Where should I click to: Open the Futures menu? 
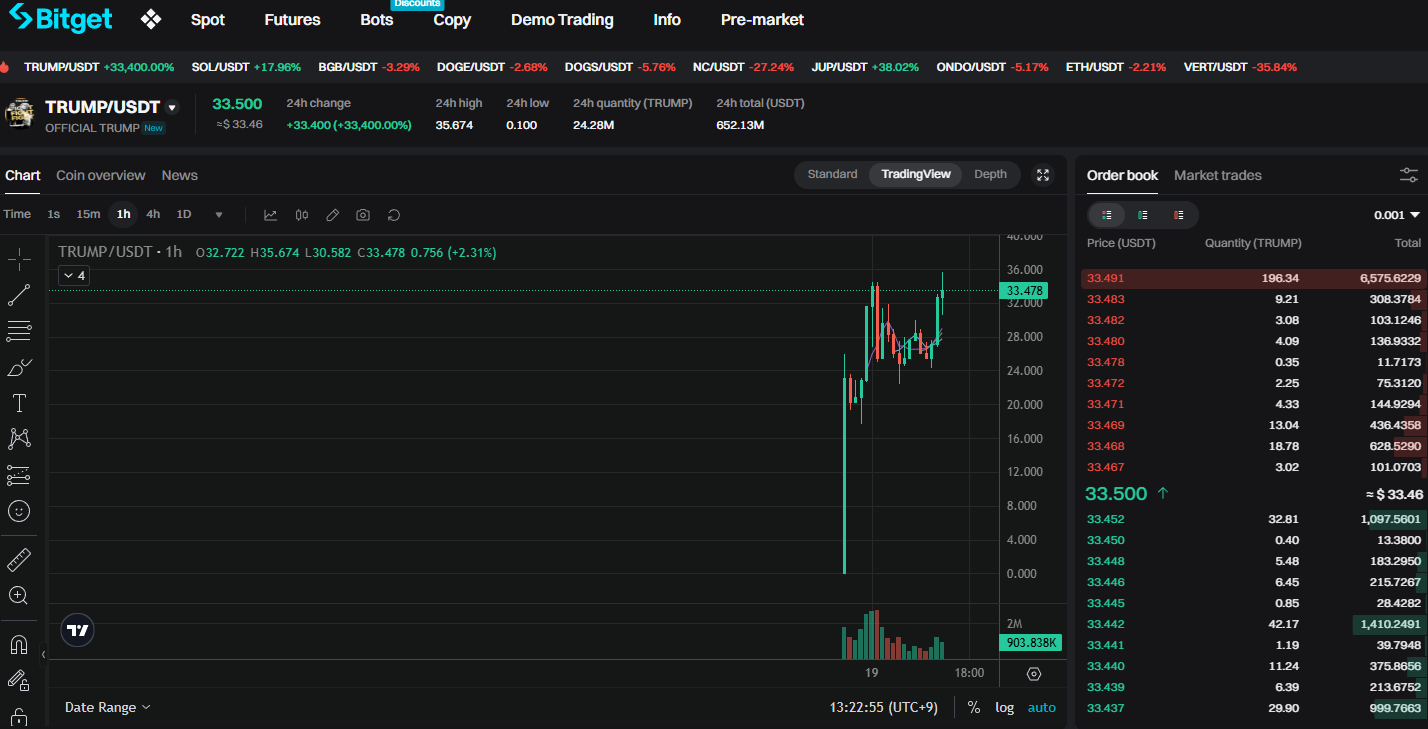click(x=292, y=20)
